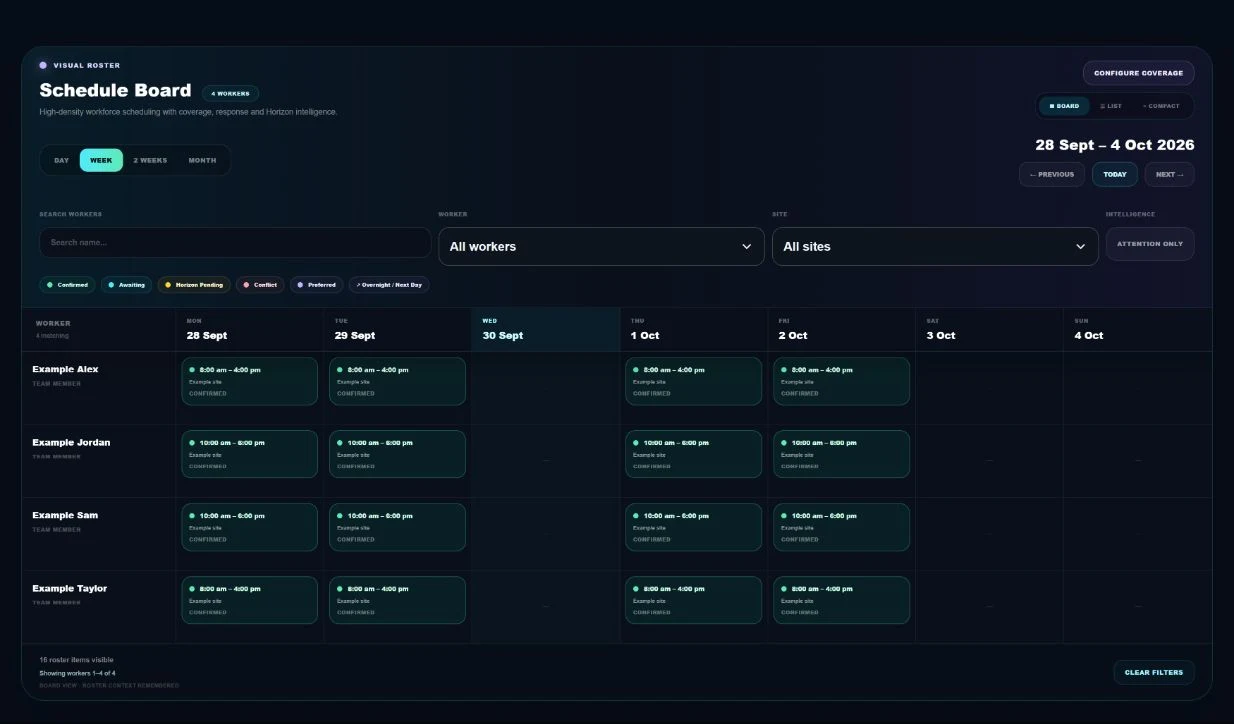Click the 16 roster items visible text

tap(76, 660)
